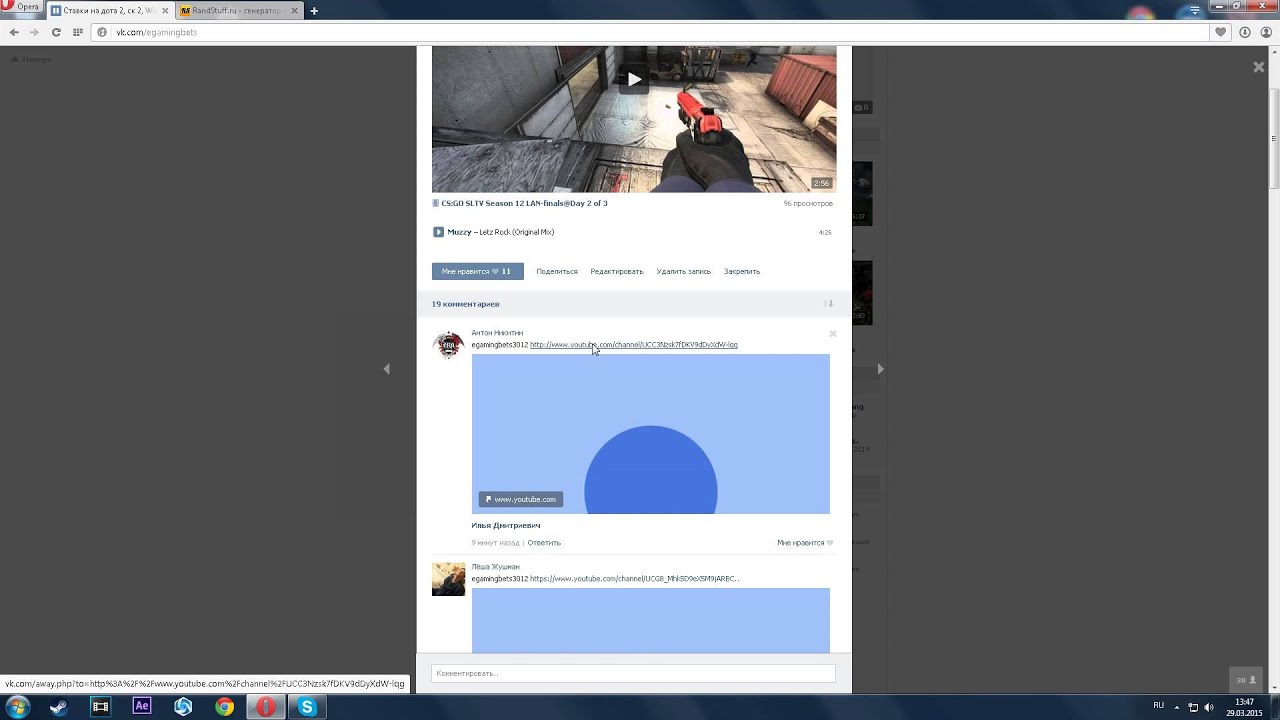The width and height of the screenshot is (1280, 720).
Task: Open Google Chrome from the taskbar
Action: click(225, 707)
